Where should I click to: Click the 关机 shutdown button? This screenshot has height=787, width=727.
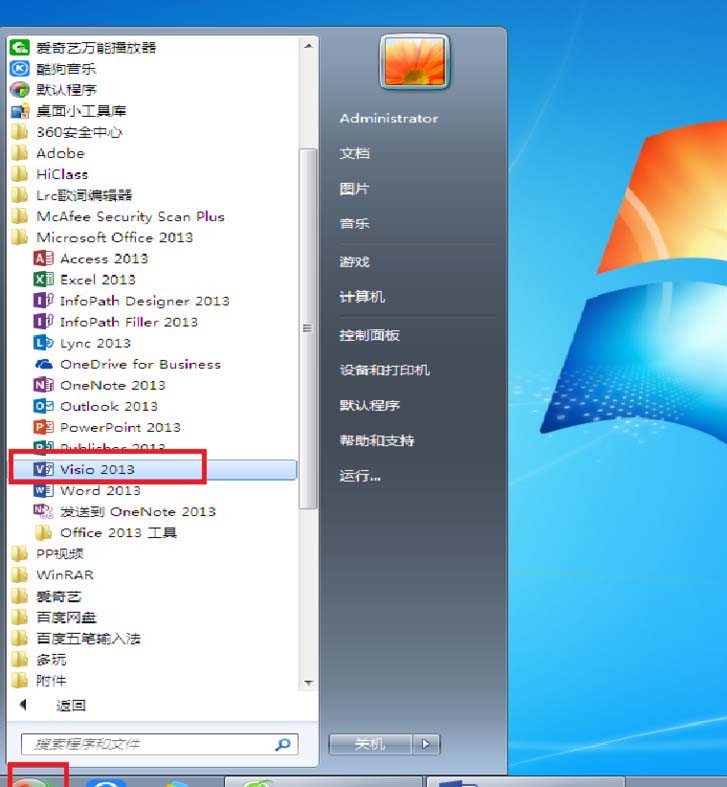371,744
